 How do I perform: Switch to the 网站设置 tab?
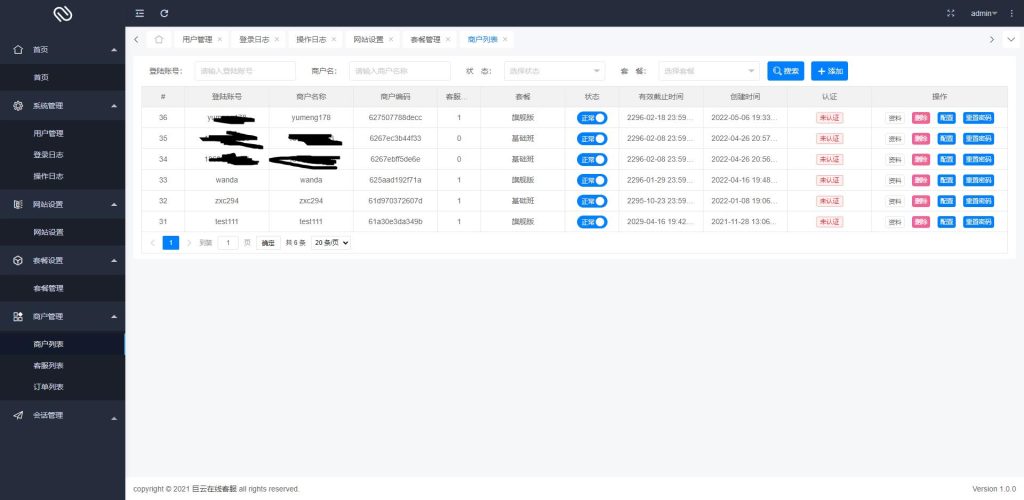tap(368, 39)
